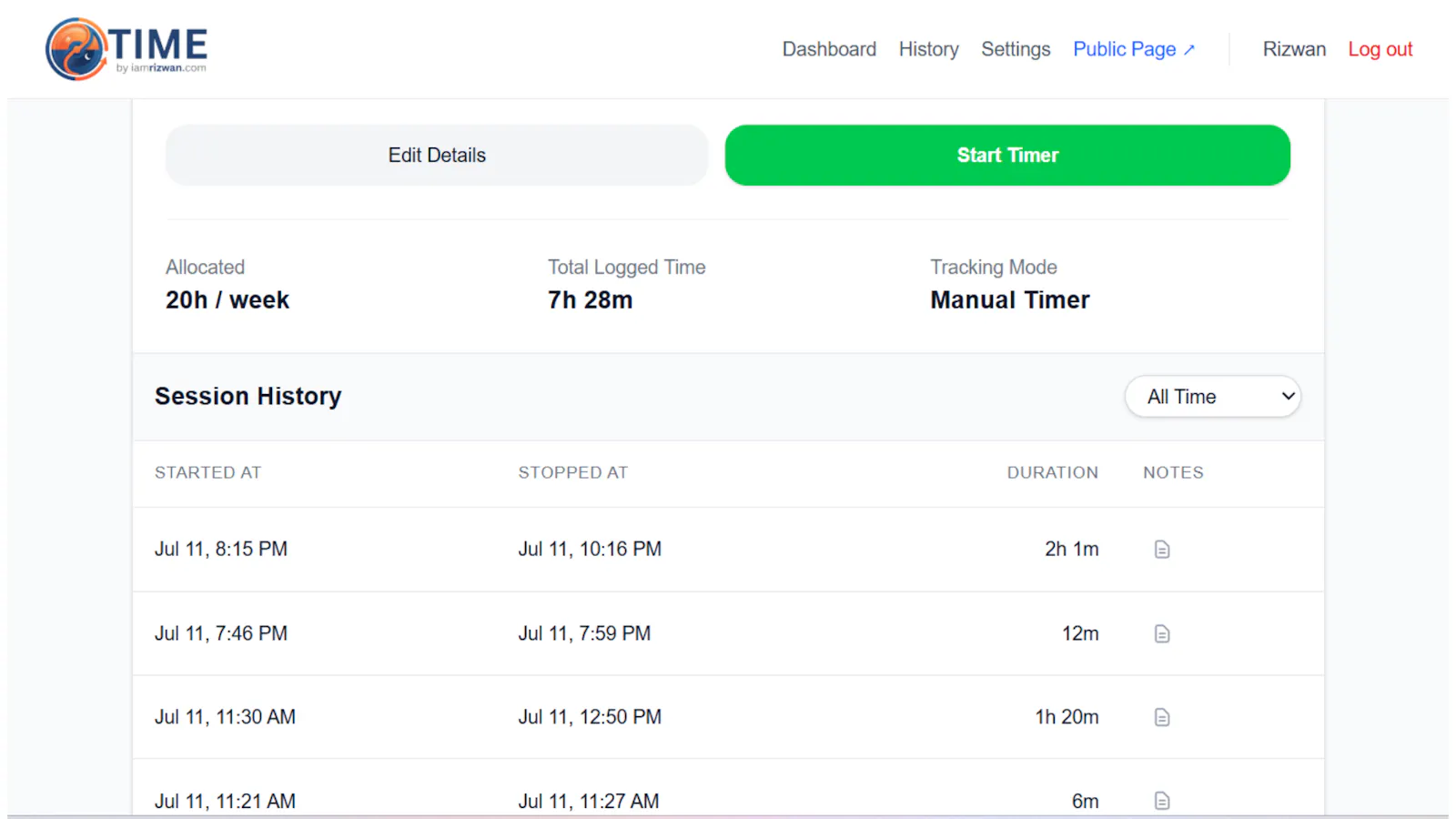
Task: Select the Jul 11, 11:30 AM start time
Action: pyautogui.click(x=225, y=717)
